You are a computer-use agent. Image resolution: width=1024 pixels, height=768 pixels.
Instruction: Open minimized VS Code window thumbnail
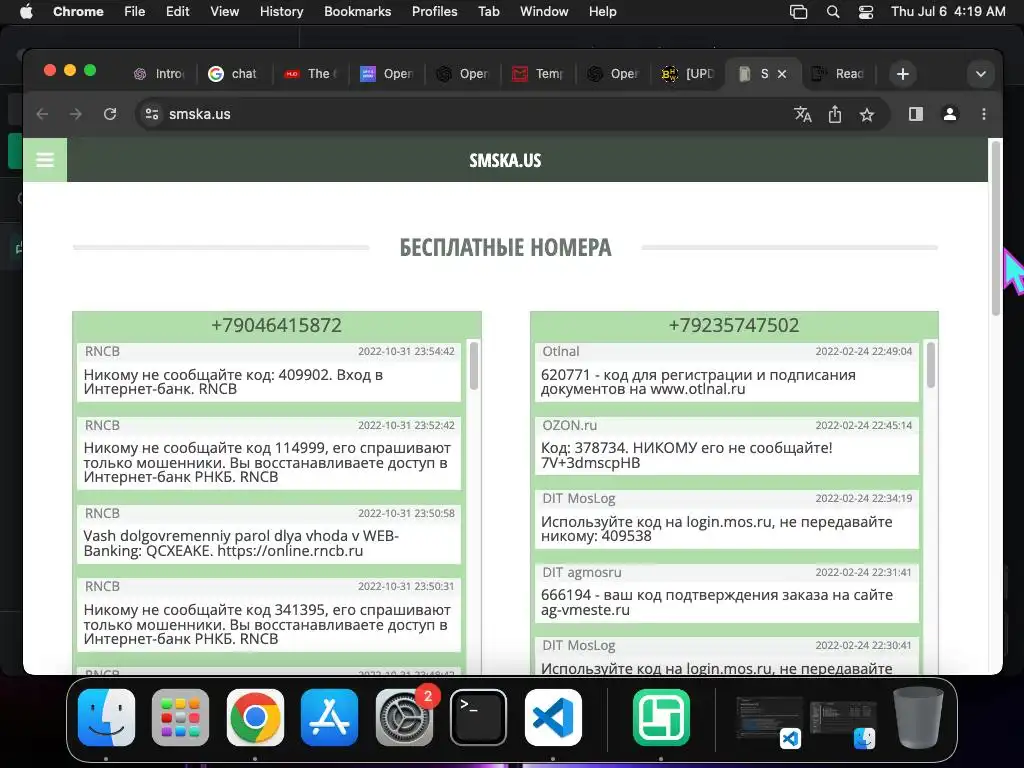click(769, 720)
